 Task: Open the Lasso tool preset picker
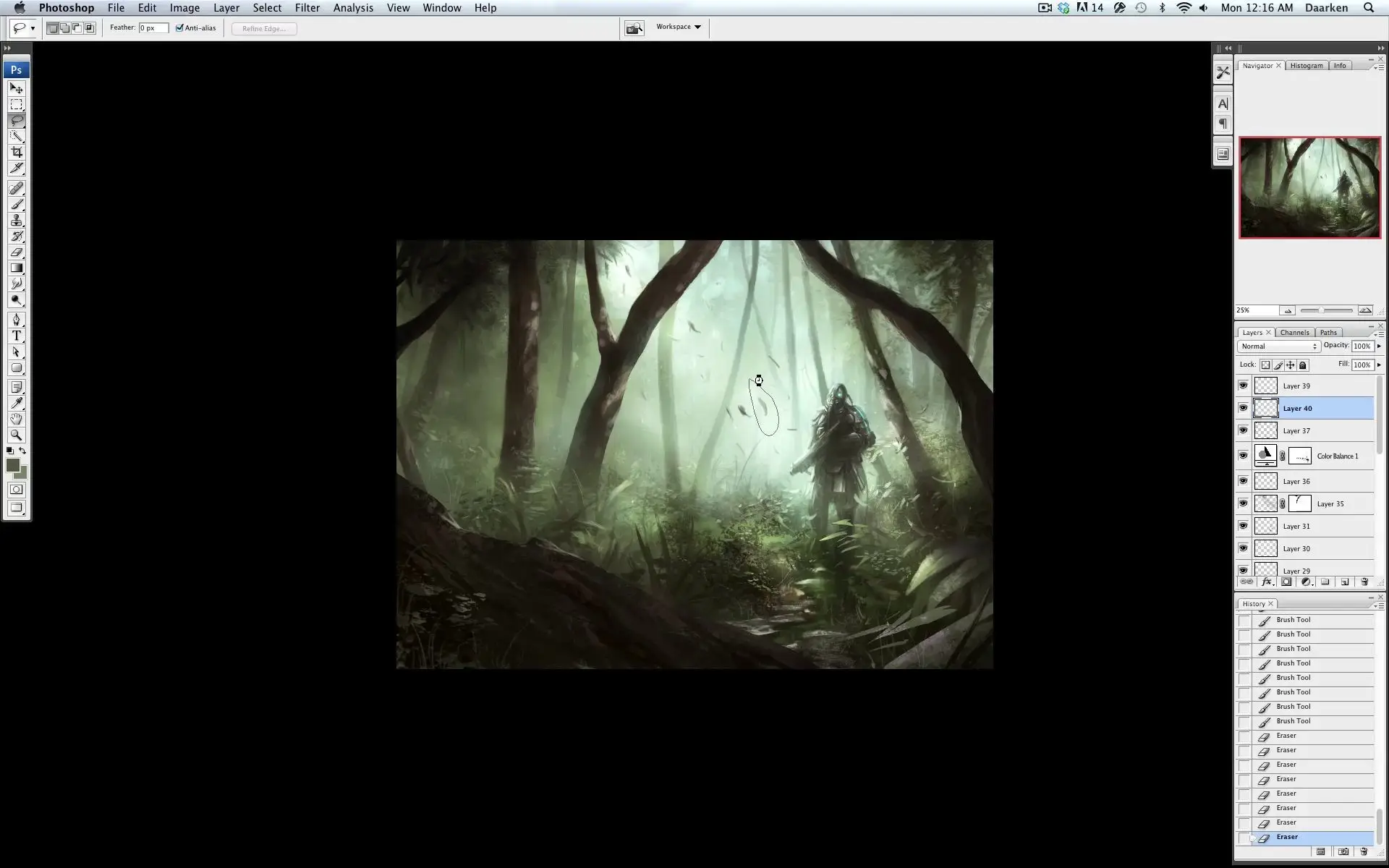33,28
